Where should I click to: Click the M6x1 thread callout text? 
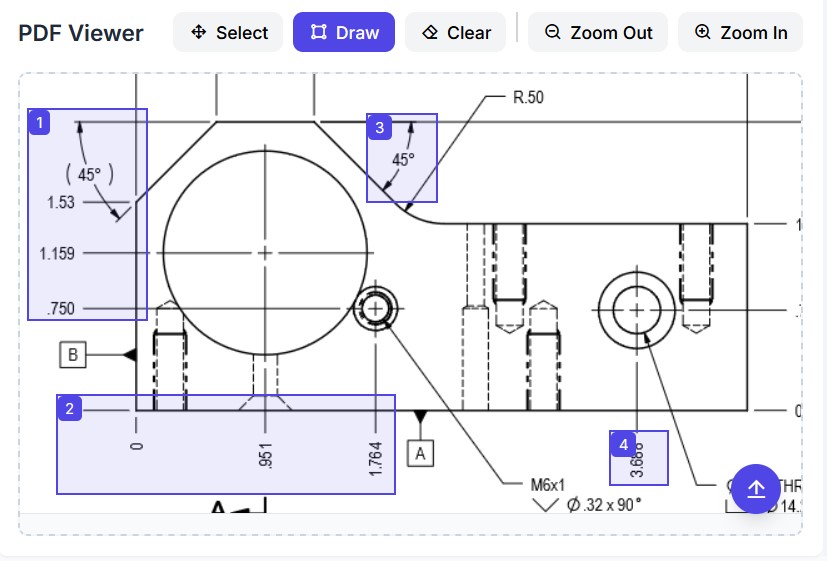point(547,484)
